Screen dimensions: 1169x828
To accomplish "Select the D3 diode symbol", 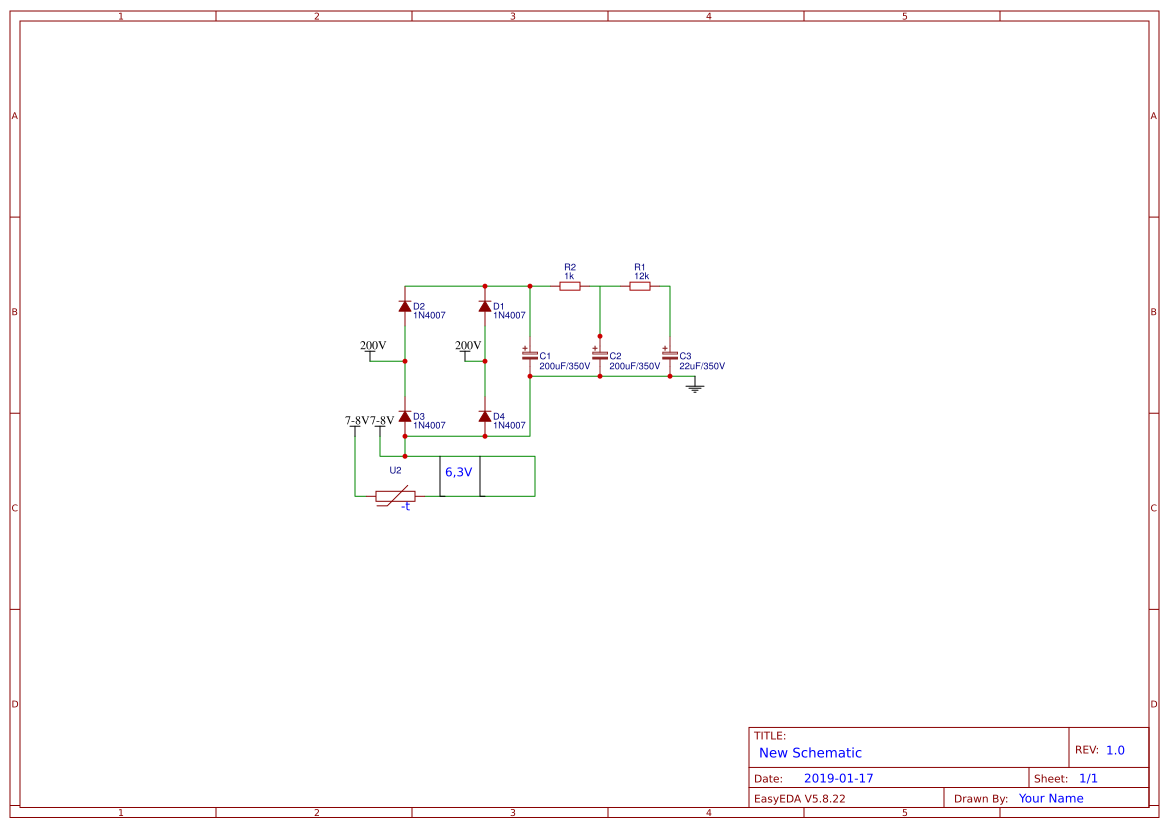I will pyautogui.click(x=405, y=416).
